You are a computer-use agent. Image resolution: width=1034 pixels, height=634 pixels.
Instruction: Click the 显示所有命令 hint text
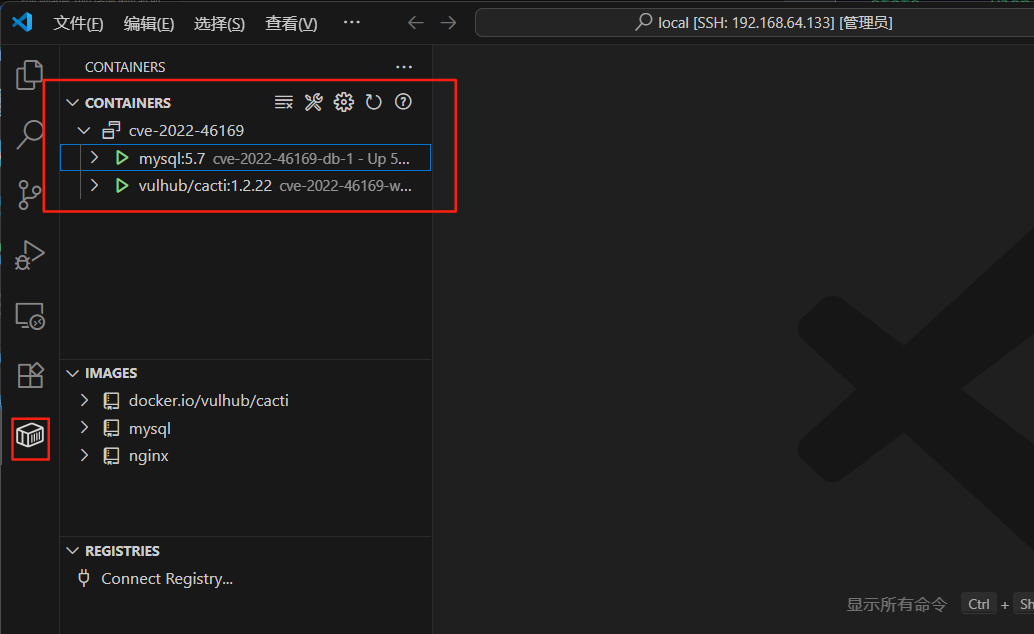pyautogui.click(x=896, y=604)
